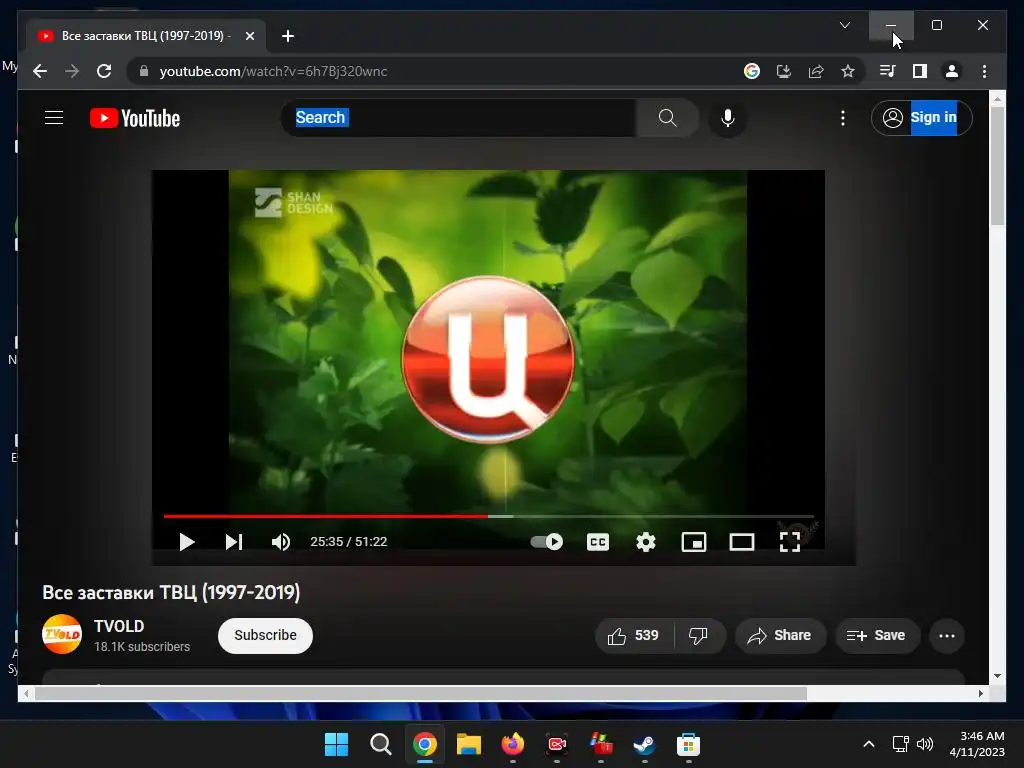Switch to miniplayer mode
The width and height of the screenshot is (1024, 768).
tap(694, 542)
